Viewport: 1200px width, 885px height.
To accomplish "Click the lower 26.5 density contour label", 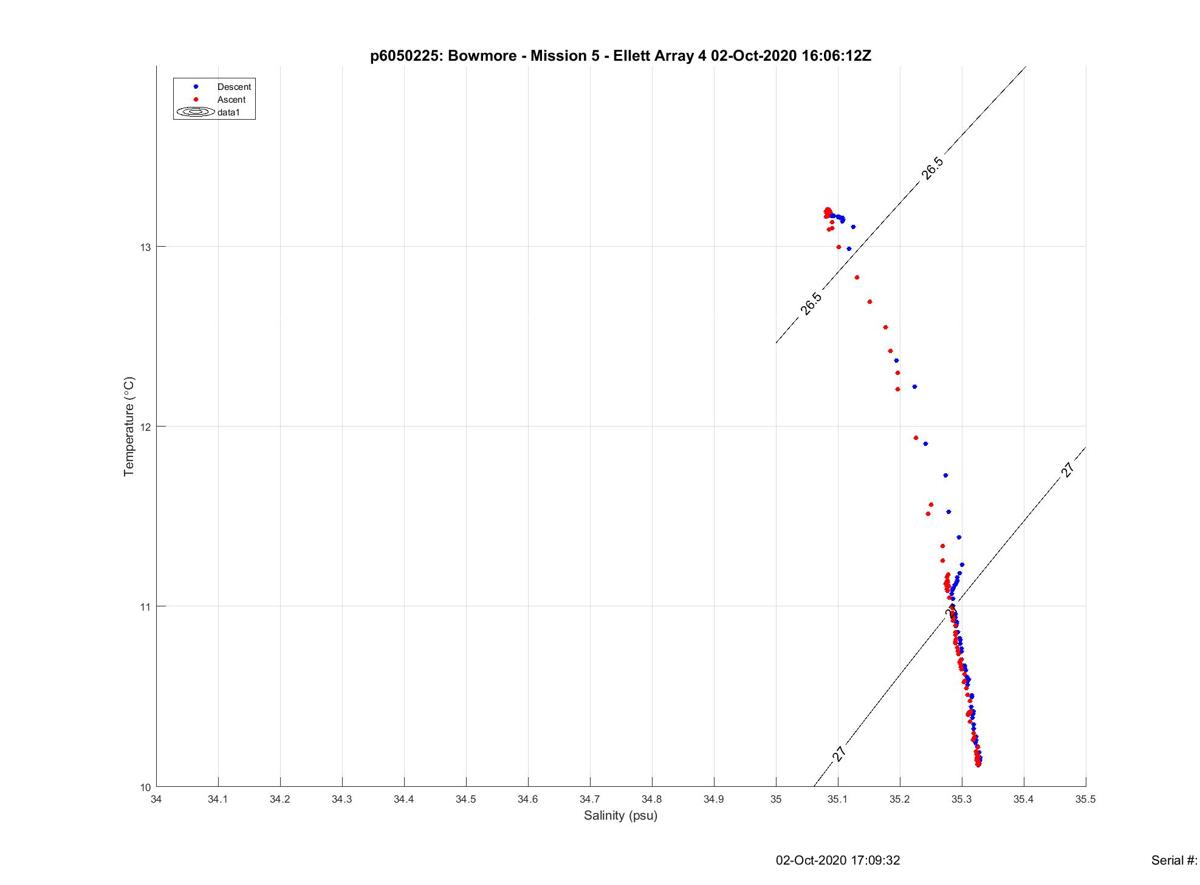I will pyautogui.click(x=811, y=304).
